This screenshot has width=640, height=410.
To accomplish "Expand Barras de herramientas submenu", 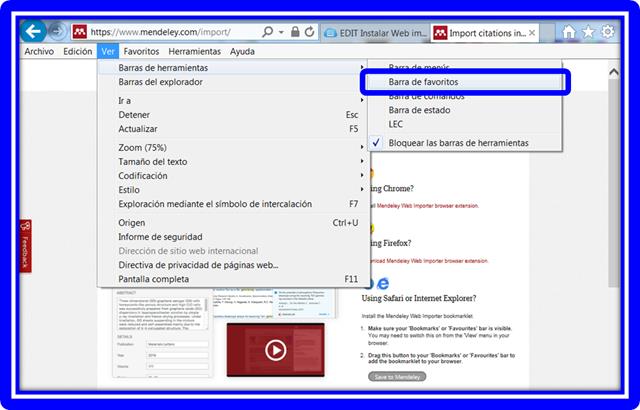I will (233, 68).
